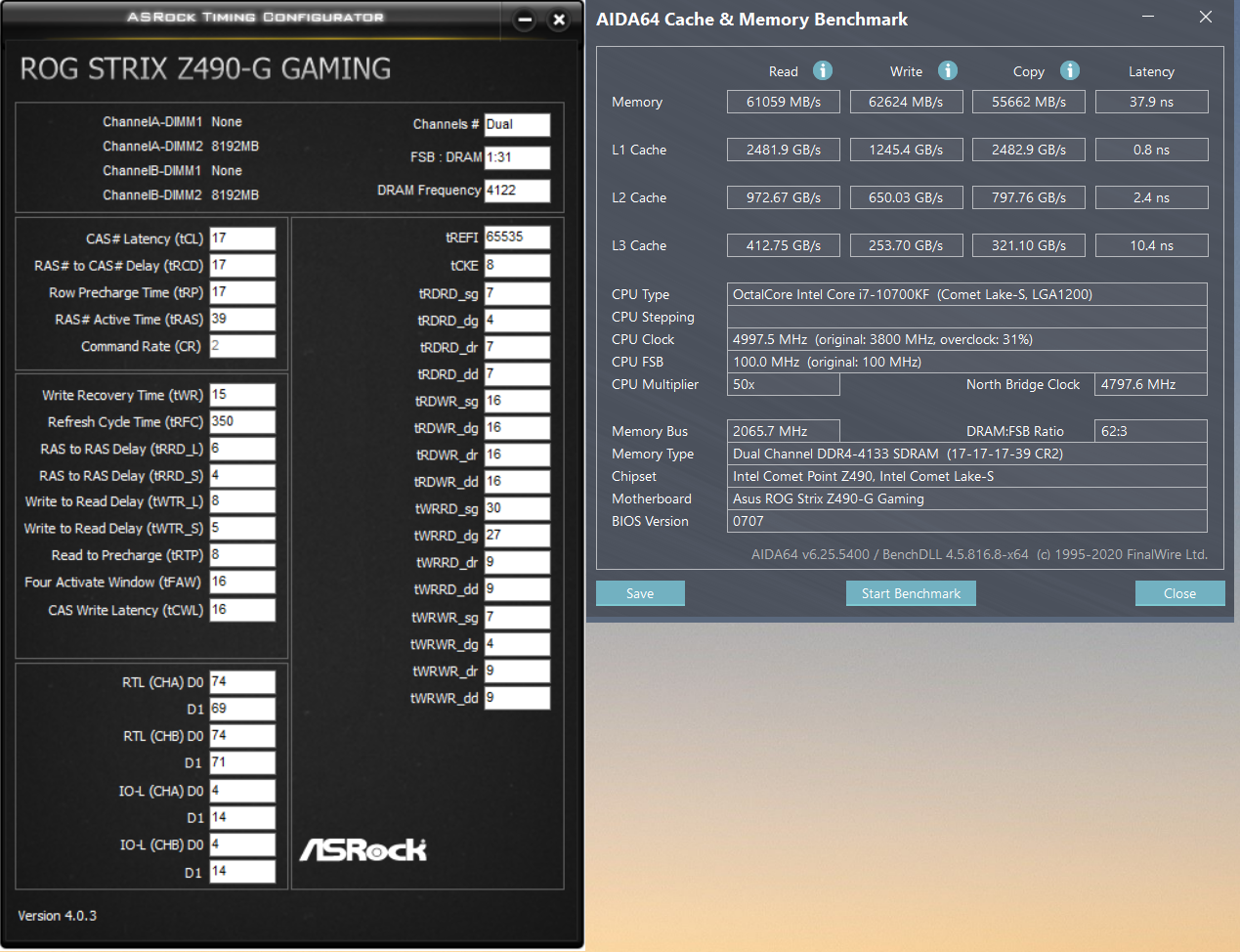
Task: Click the ASRock logo
Action: 363,849
